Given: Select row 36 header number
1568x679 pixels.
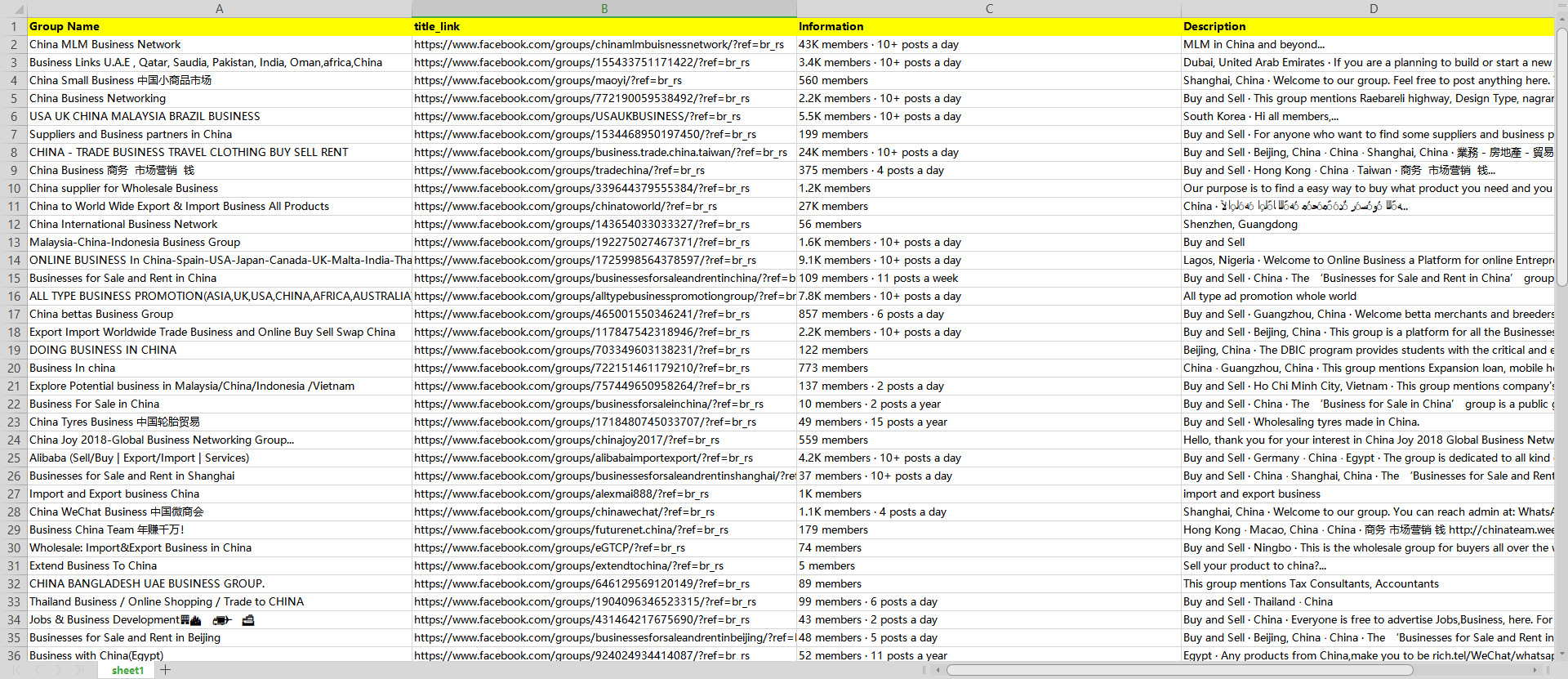Looking at the screenshot, I should click(14, 654).
